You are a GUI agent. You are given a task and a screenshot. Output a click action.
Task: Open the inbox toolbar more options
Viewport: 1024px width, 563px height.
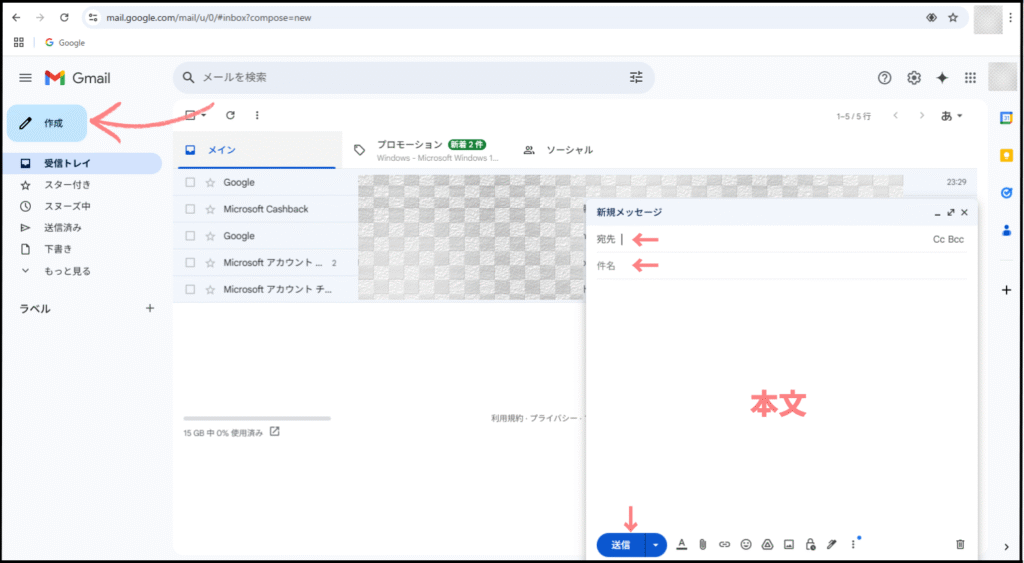(x=257, y=116)
